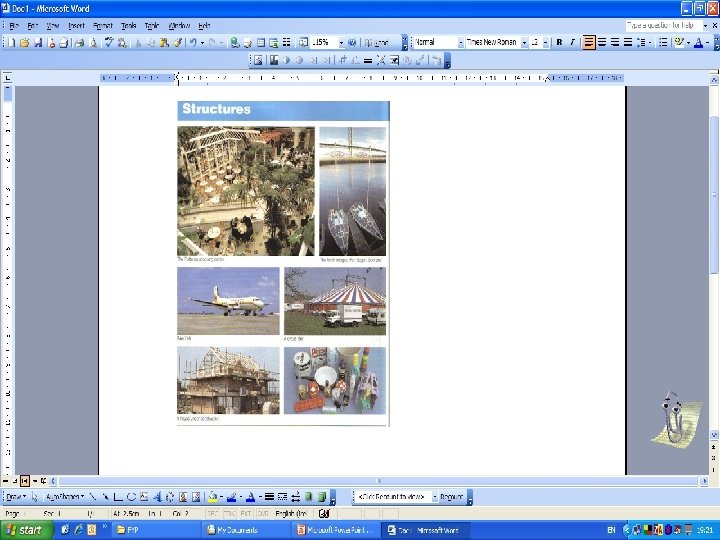Screen dimensions: 720x540
Task: Open the Normal style dropdown
Action: [461, 43]
